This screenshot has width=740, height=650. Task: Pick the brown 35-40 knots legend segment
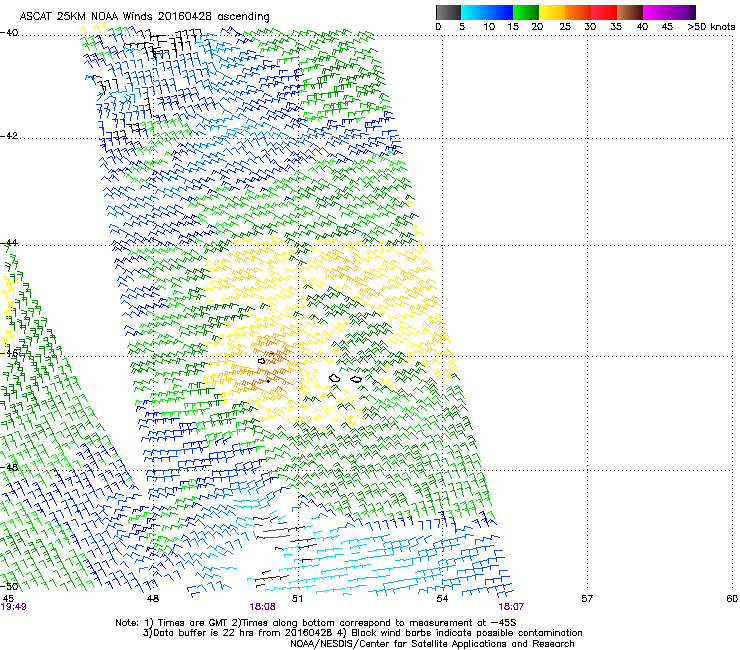[630, 12]
